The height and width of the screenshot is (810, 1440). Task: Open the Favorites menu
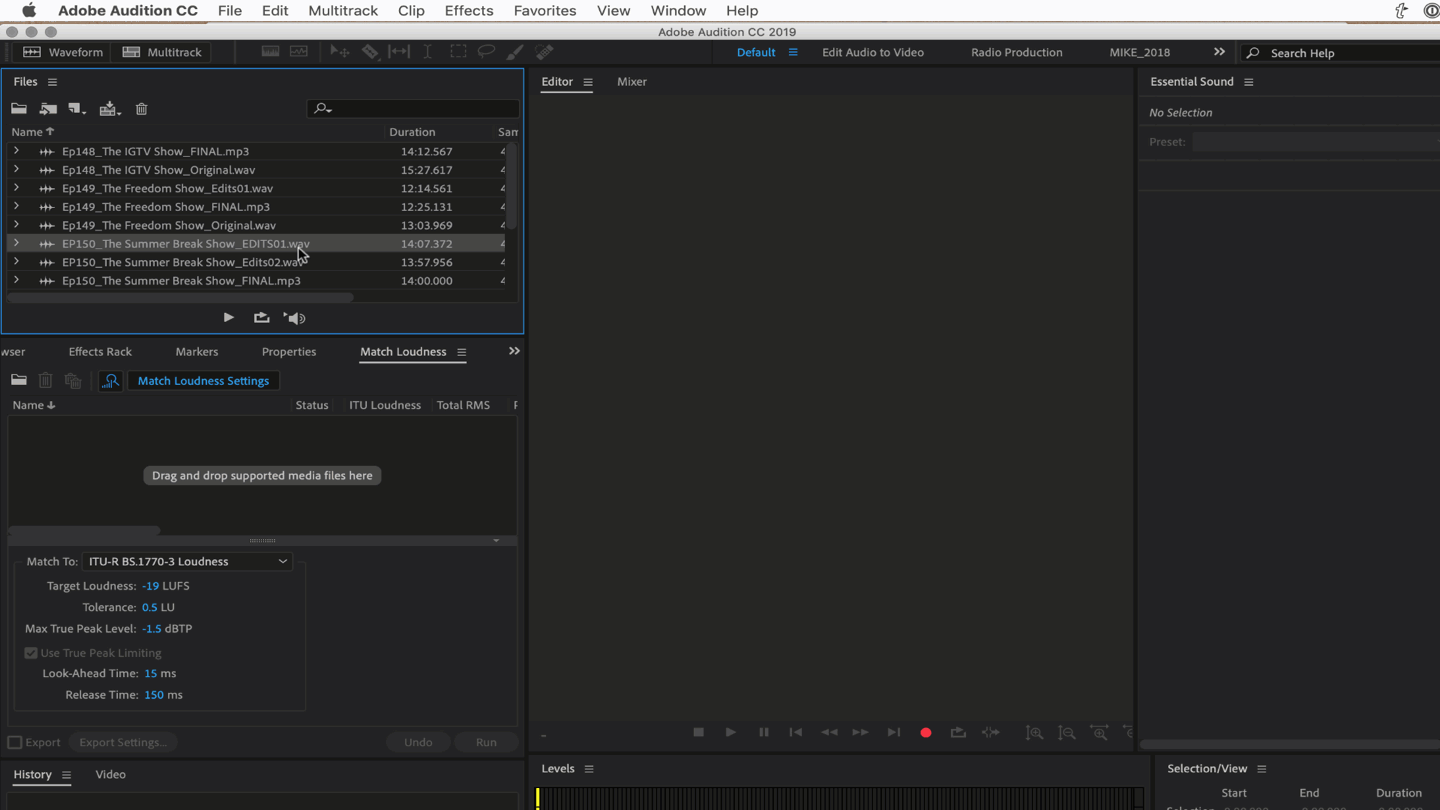point(545,11)
